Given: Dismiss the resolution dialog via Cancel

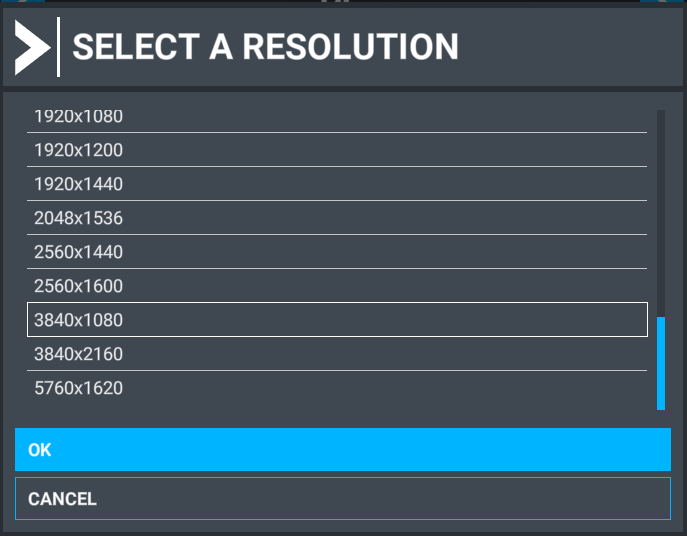Looking at the screenshot, I should [x=342, y=498].
